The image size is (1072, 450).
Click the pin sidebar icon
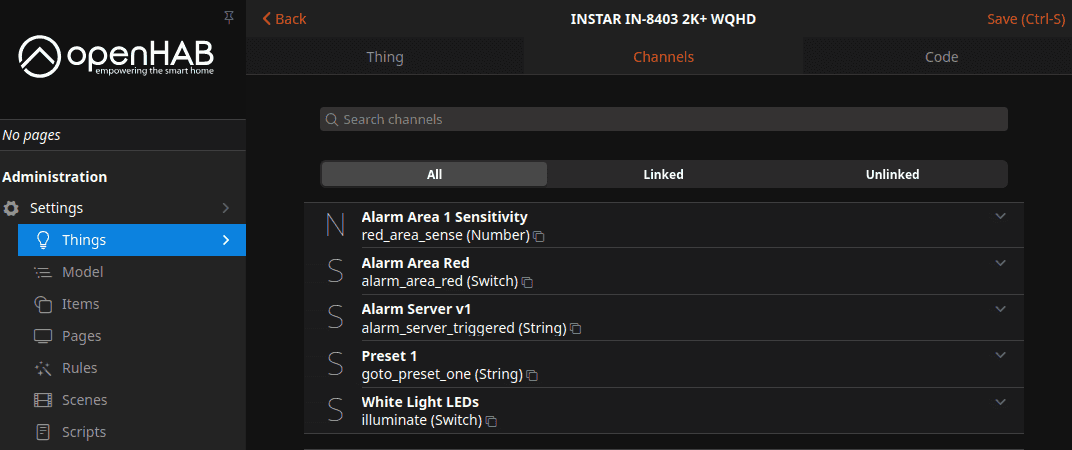tap(229, 17)
